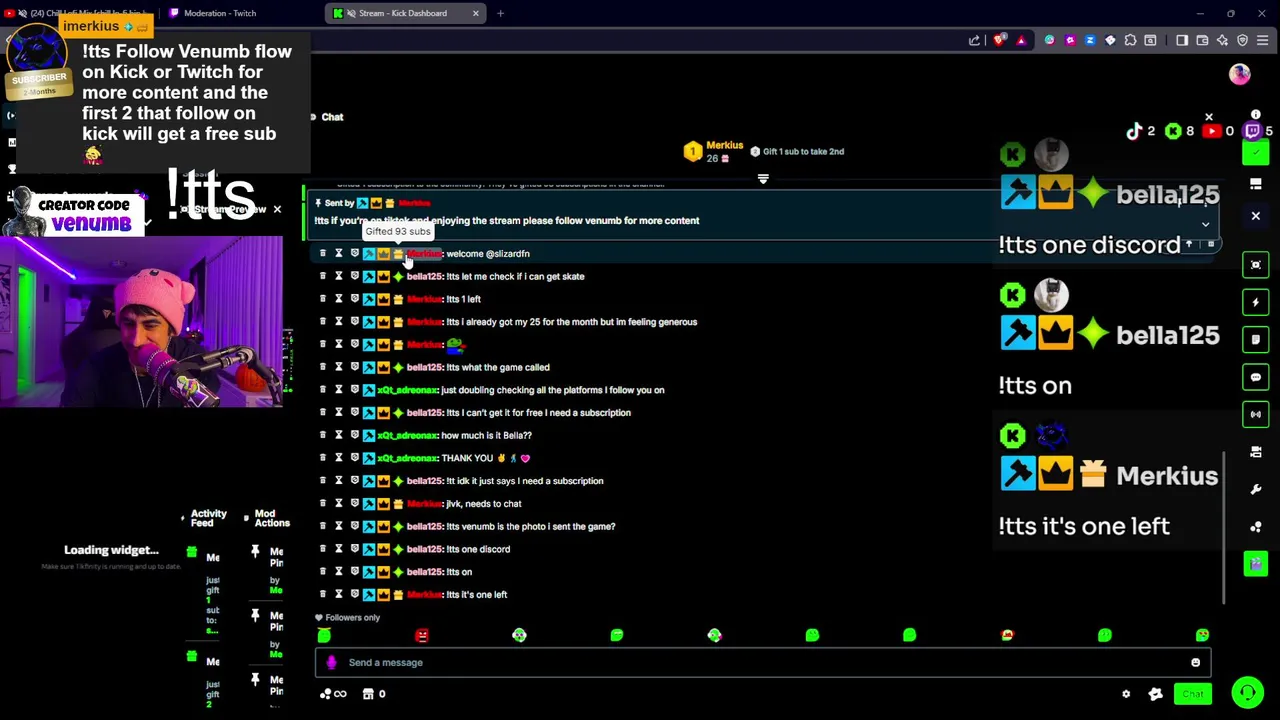Open the user profile avatar menu
Viewport: 1280px width, 720px height.
pyautogui.click(x=1240, y=74)
